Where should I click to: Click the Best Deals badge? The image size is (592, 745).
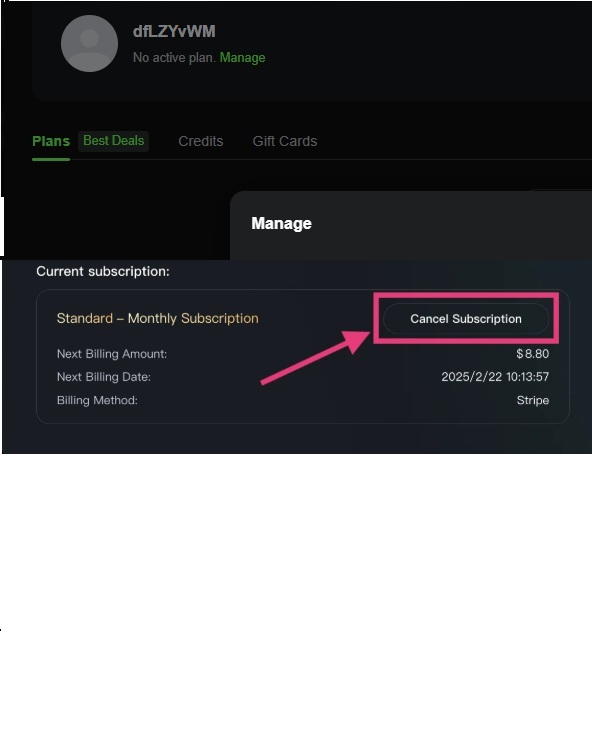(114, 141)
